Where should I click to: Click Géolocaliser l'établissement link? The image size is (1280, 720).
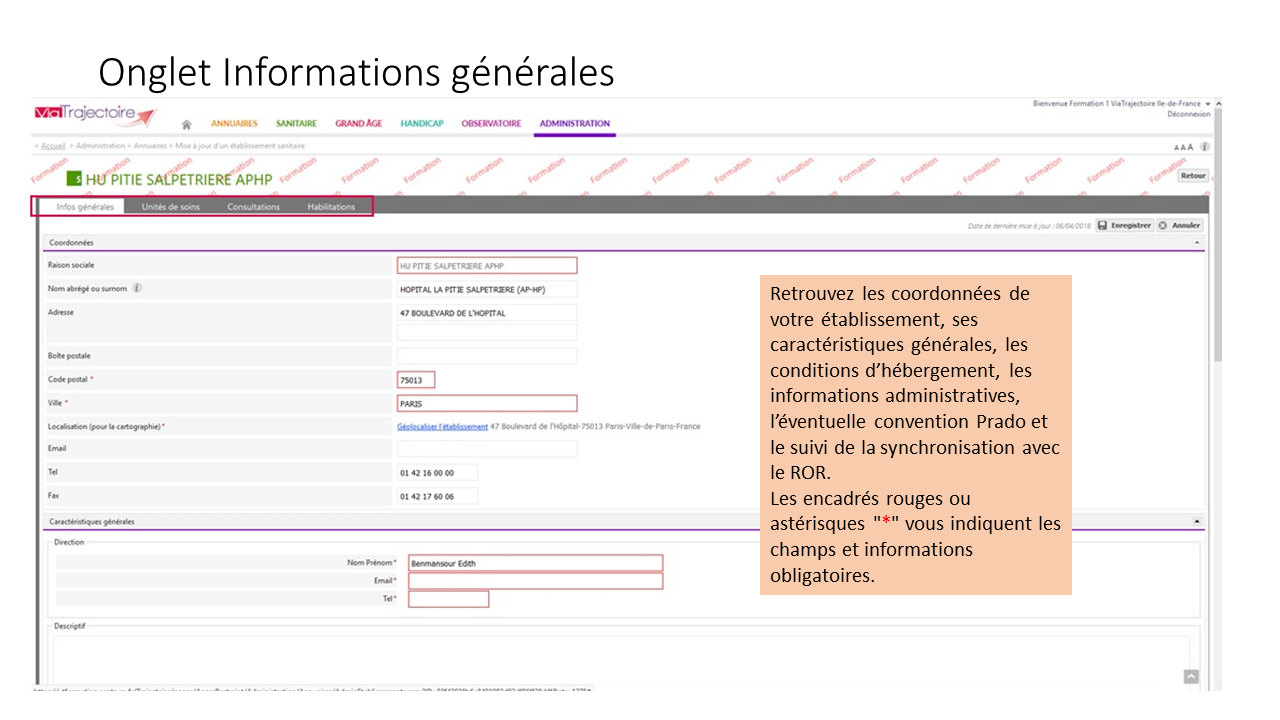click(x=442, y=426)
